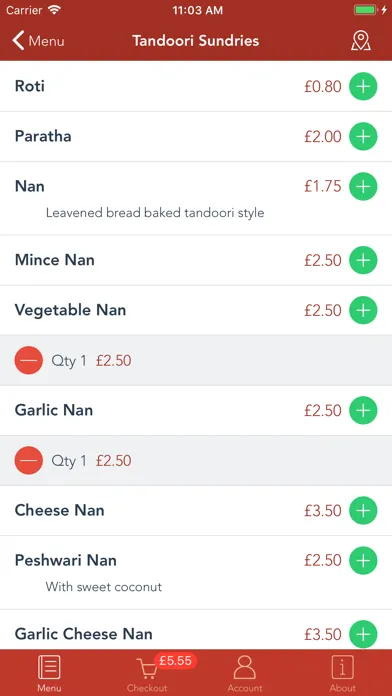Select the Menu tab in bottom bar
Screen dimensions: 392x696
[49, 672]
